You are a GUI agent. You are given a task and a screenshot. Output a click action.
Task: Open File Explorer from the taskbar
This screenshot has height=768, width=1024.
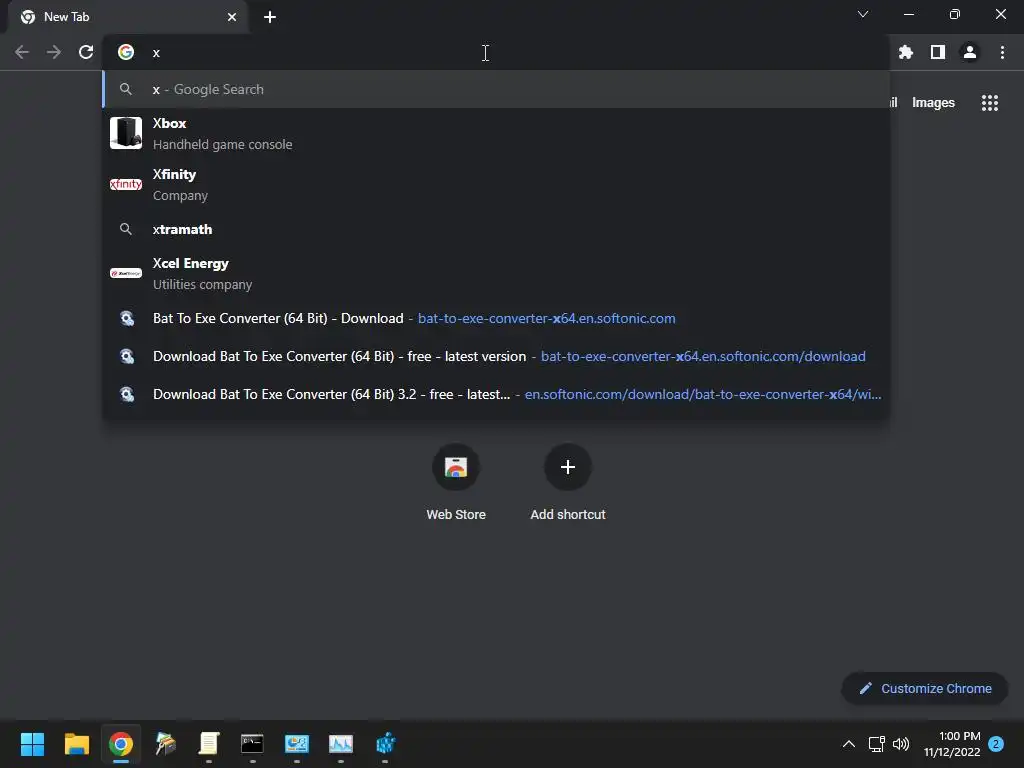pyautogui.click(x=76, y=744)
